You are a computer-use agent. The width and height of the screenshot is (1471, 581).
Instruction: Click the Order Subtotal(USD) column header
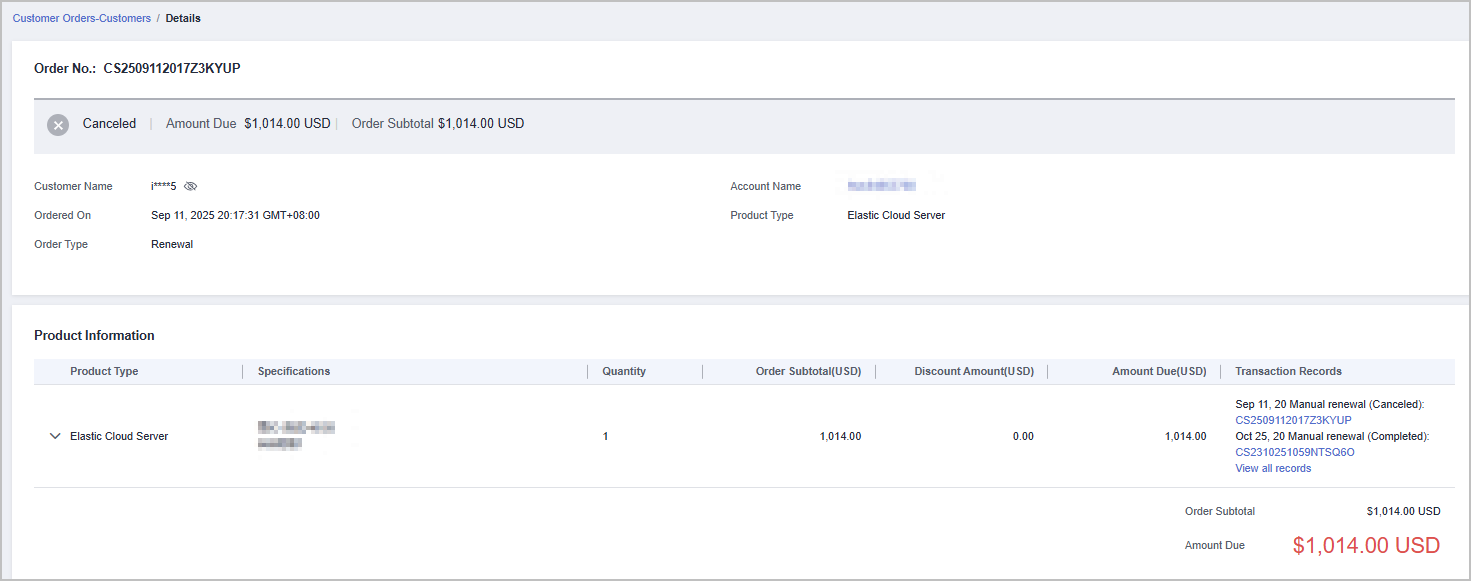[x=808, y=371]
